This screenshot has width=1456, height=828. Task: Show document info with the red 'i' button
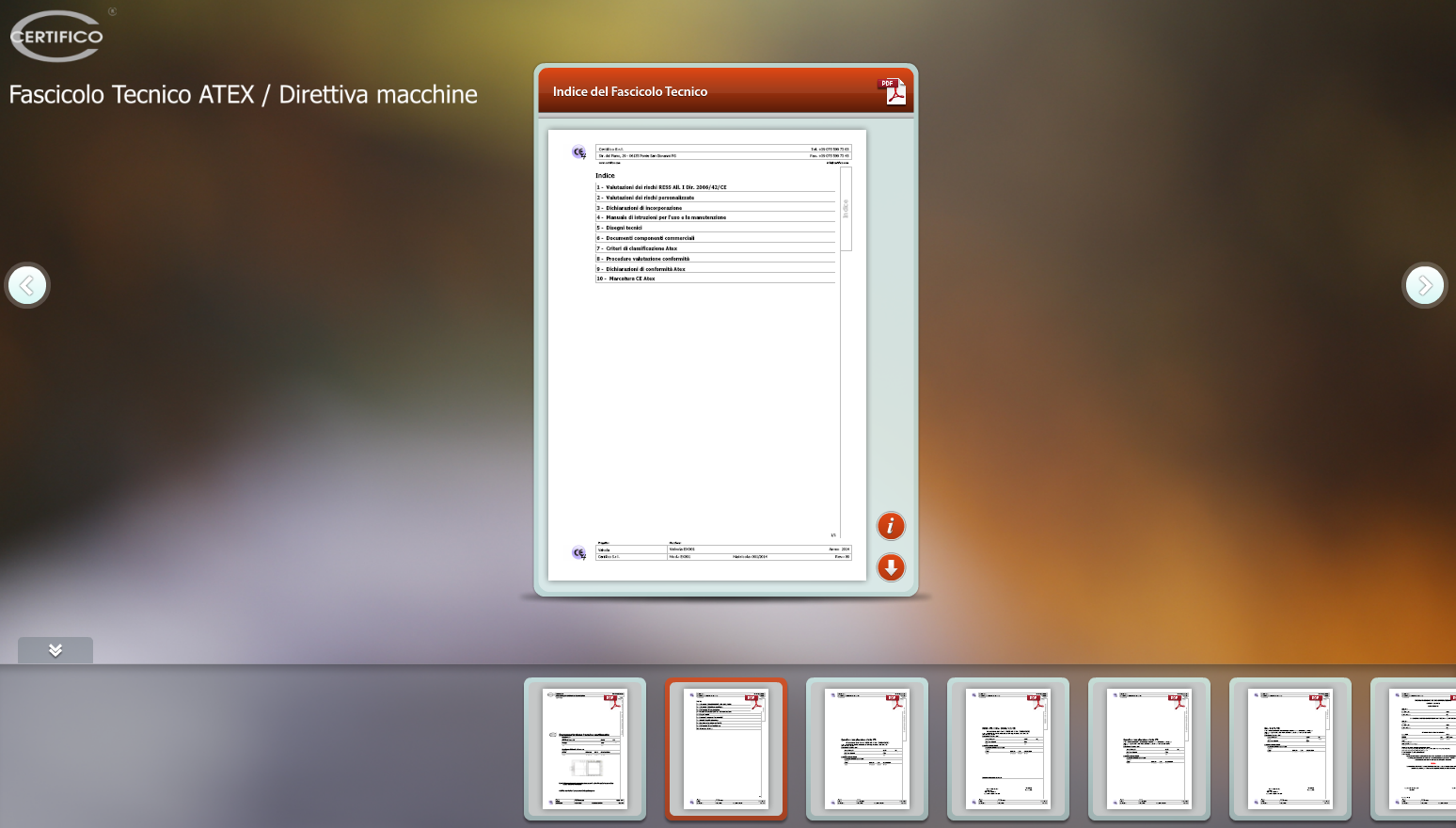pos(891,526)
